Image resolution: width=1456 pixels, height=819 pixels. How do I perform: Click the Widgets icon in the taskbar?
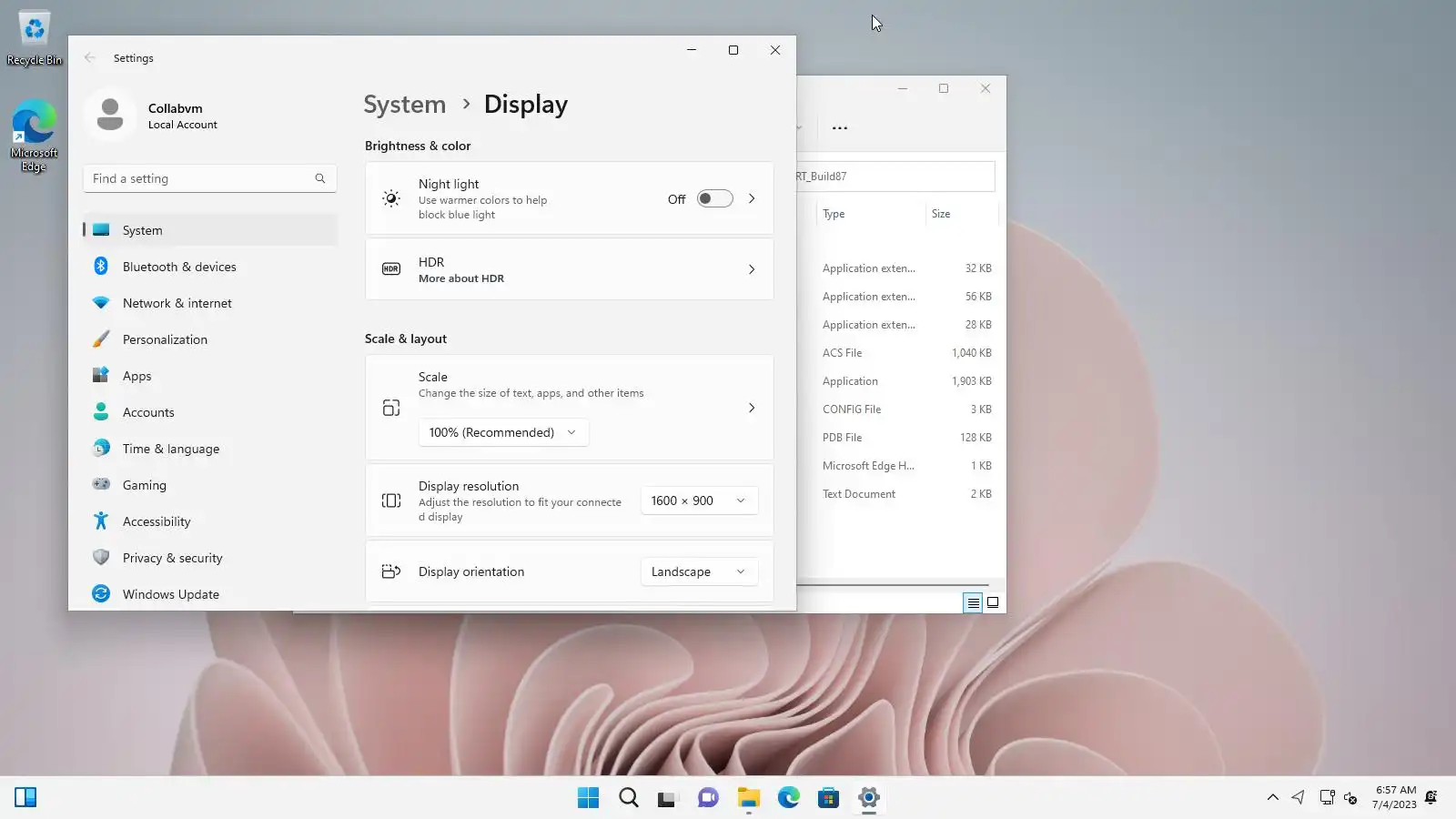pyautogui.click(x=25, y=798)
